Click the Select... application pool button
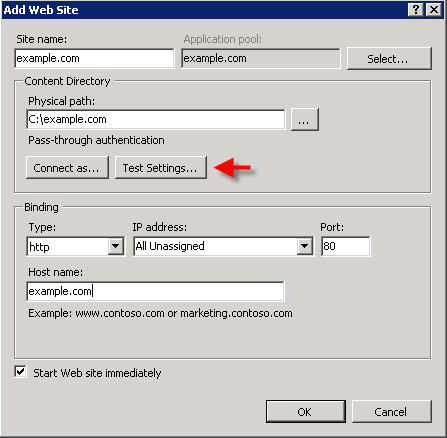 pyautogui.click(x=389, y=59)
